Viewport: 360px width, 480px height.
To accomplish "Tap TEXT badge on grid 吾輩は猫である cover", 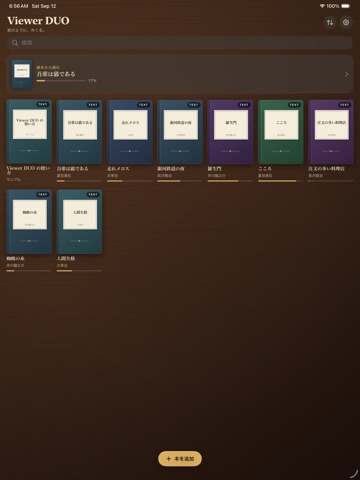I will click(x=93, y=105).
